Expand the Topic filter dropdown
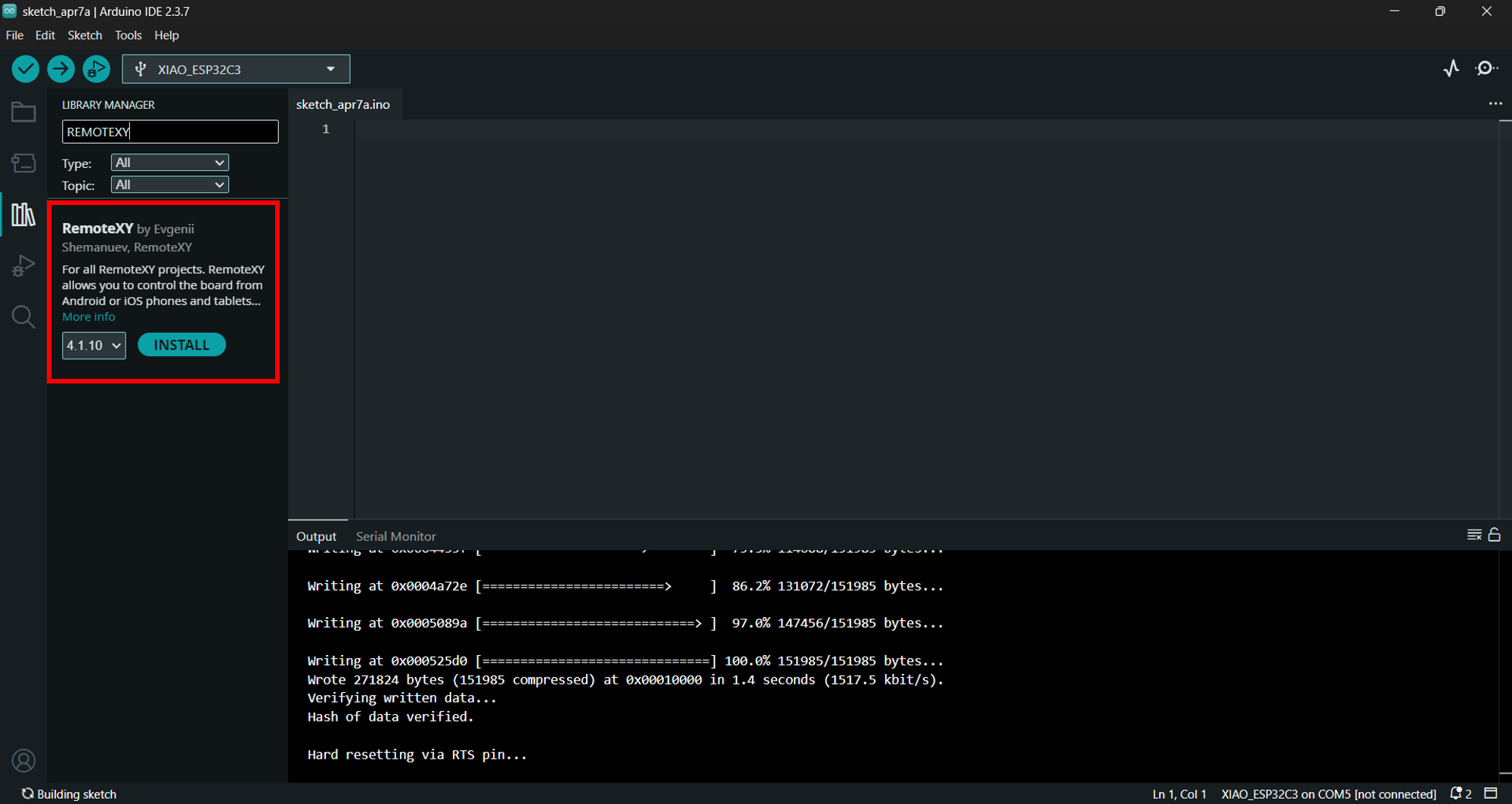 (x=170, y=185)
